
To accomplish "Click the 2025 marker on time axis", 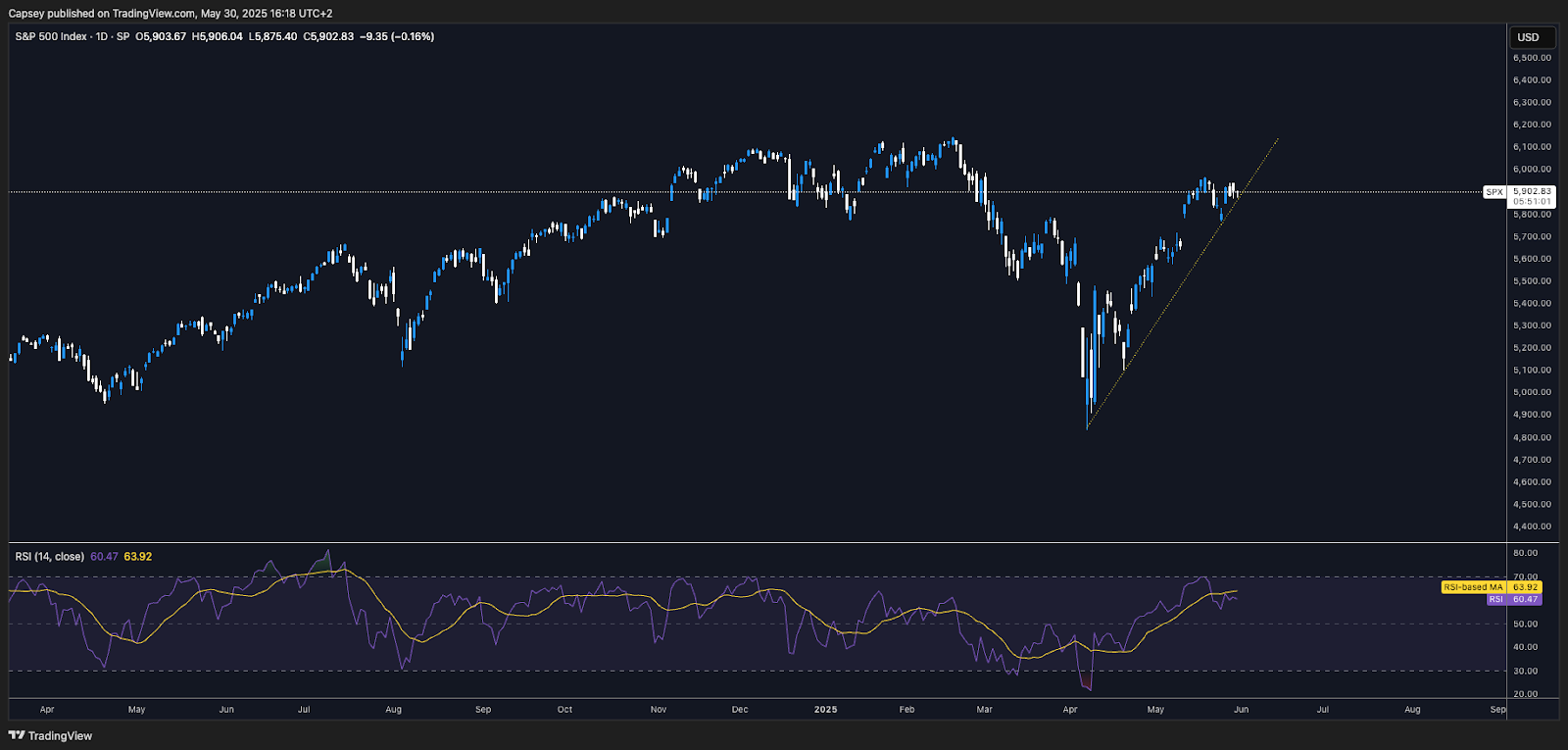I will tap(825, 709).
